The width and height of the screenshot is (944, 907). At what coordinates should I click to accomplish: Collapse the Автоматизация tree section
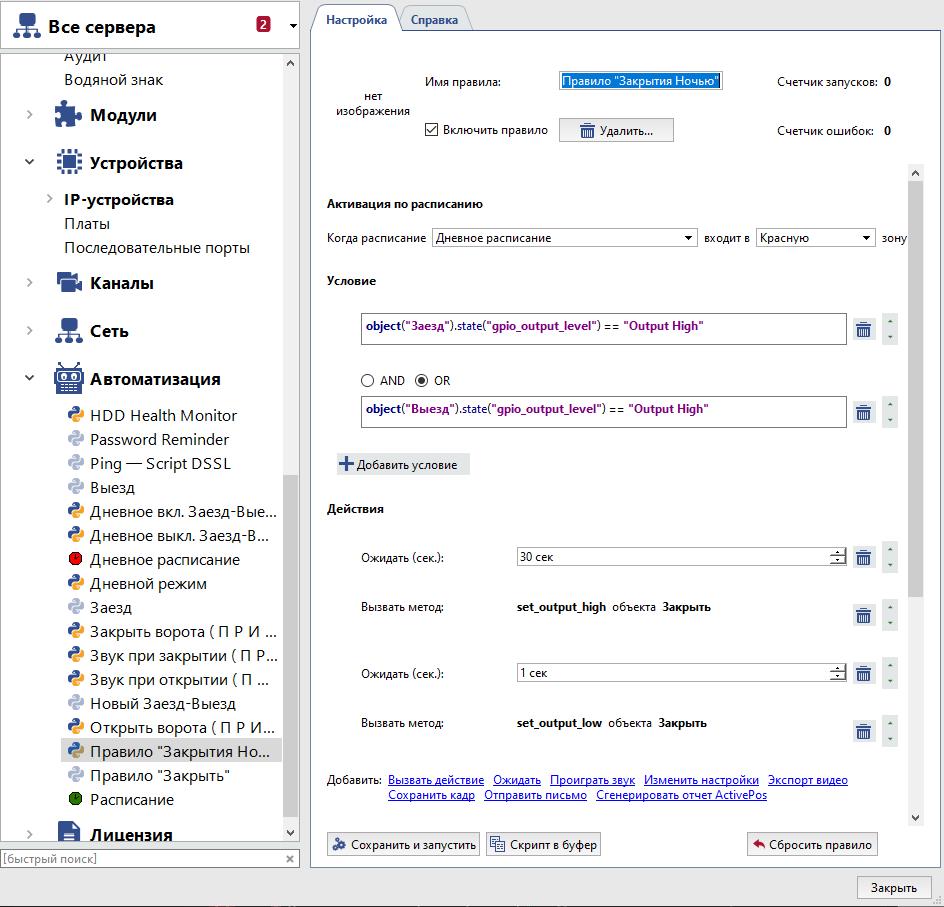click(30, 379)
